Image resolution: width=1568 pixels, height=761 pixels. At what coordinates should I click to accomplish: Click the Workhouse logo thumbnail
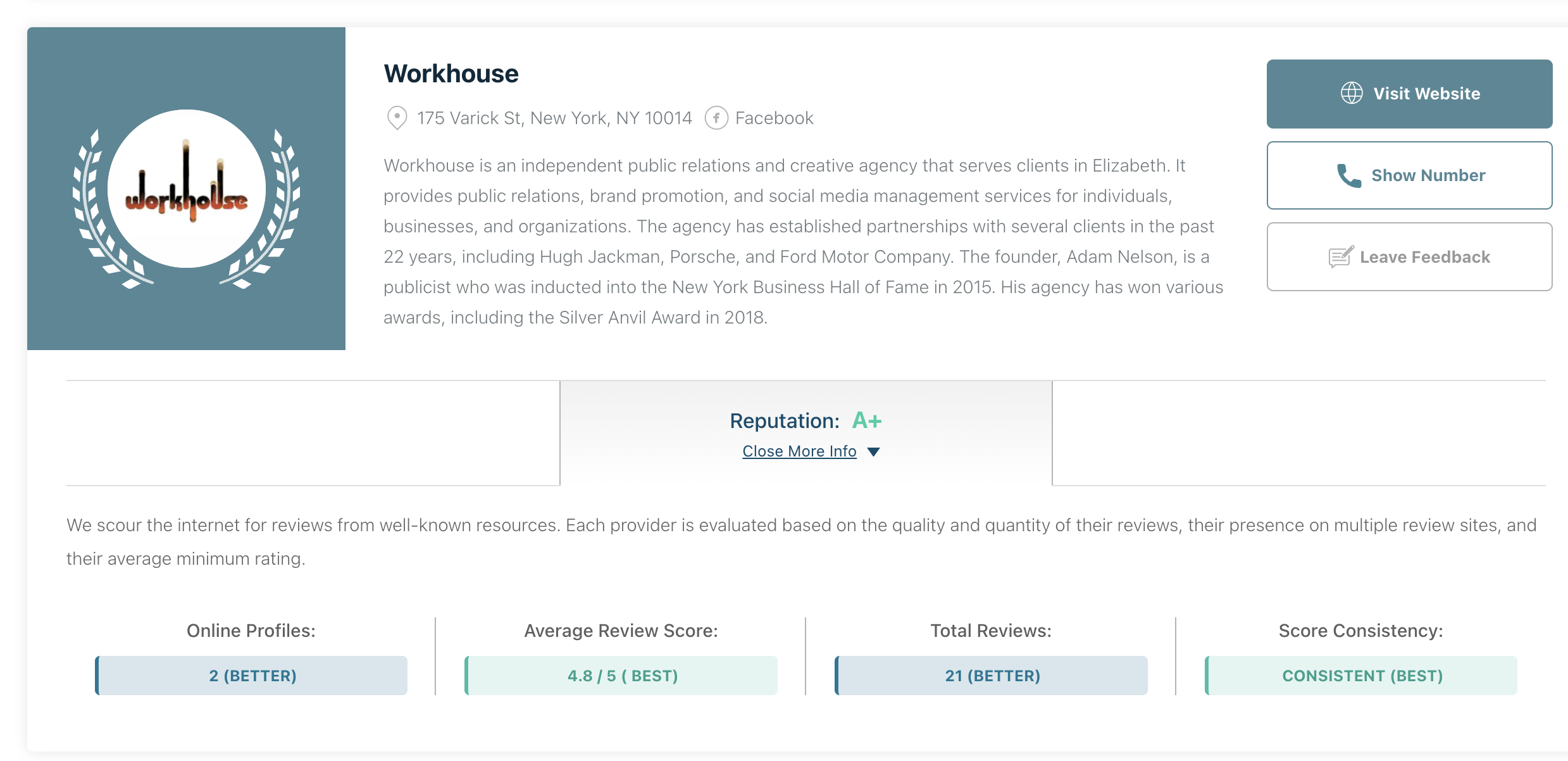186,189
